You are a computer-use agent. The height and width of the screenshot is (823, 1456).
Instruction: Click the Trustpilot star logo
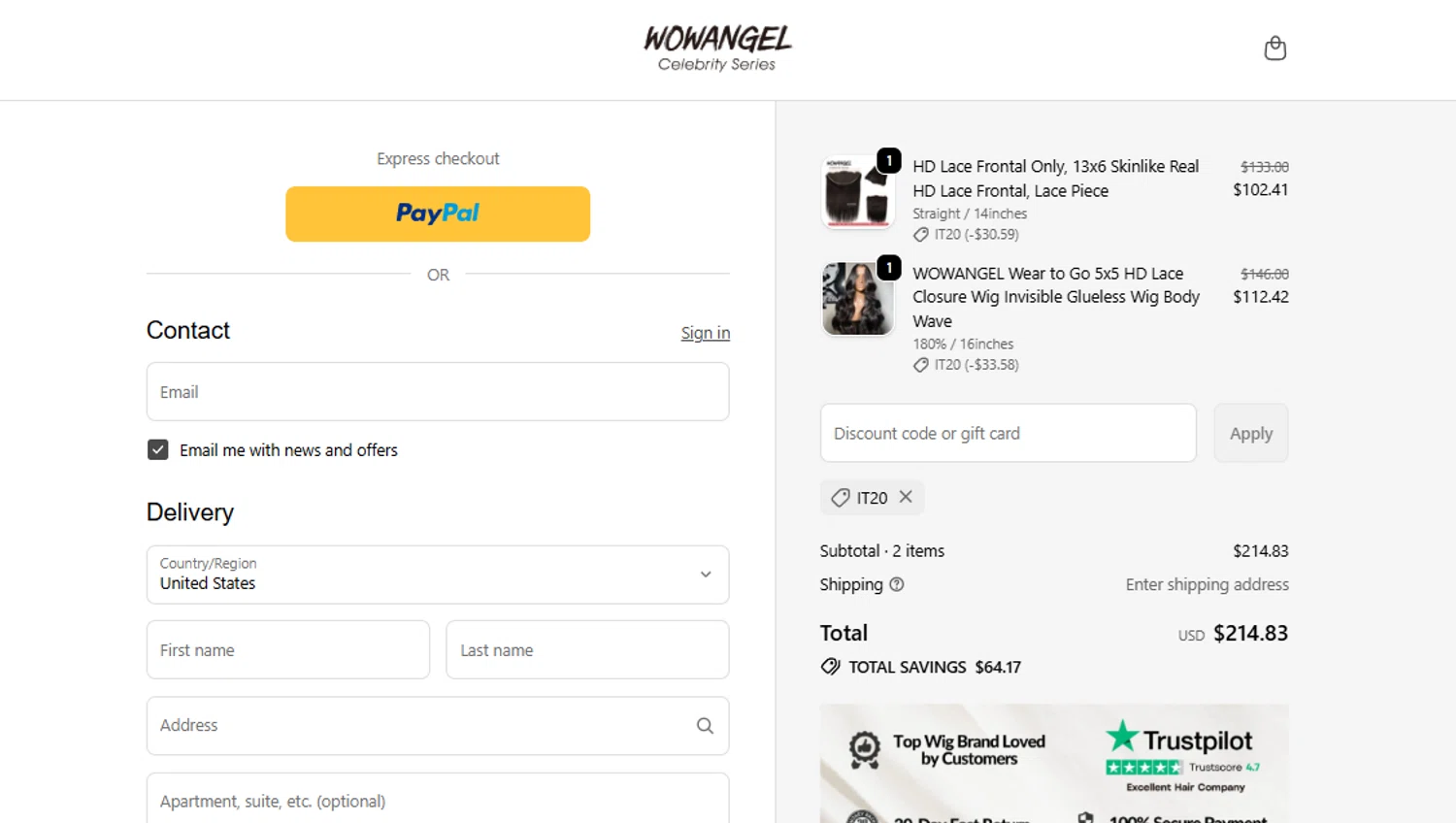1122,737
